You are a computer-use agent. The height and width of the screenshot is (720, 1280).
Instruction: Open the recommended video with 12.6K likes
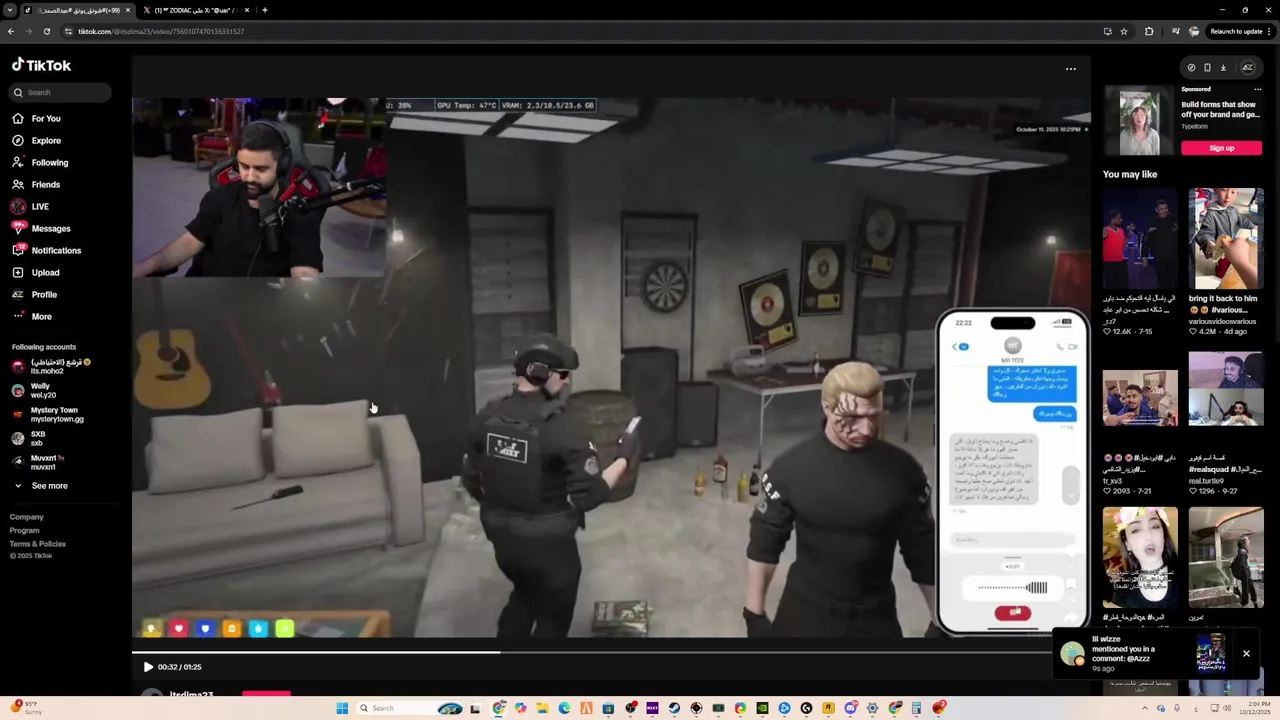[x=1140, y=239]
